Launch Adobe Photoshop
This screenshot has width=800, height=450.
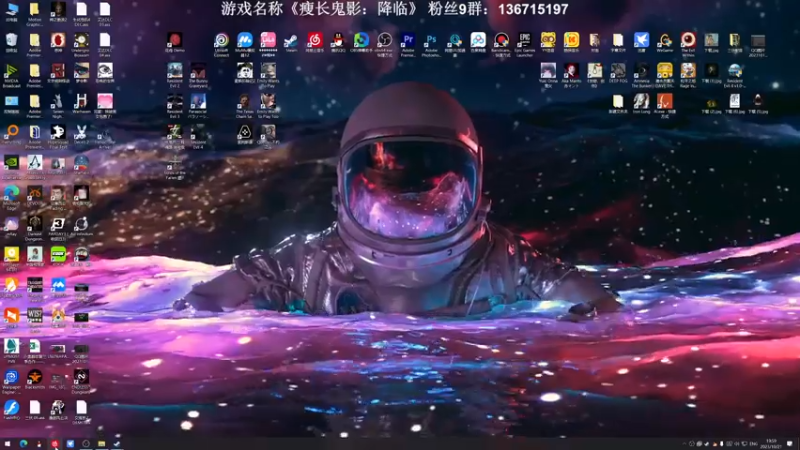tap(431, 44)
